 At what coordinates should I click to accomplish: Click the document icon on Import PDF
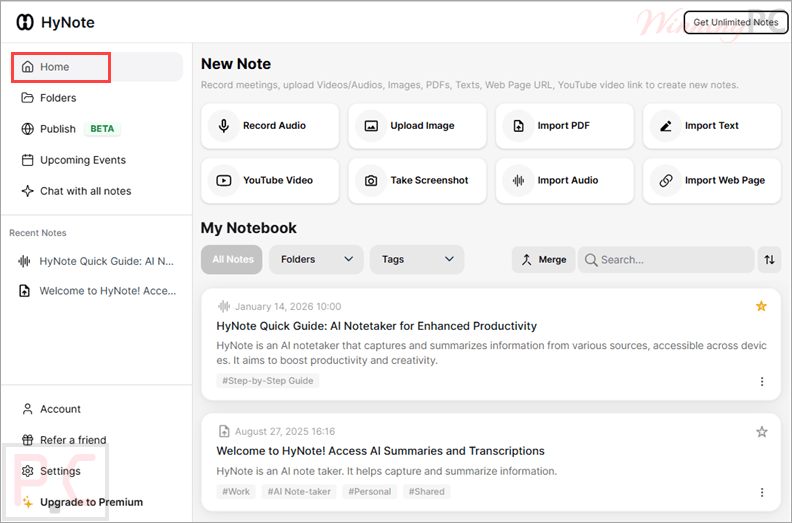pyautogui.click(x=519, y=126)
